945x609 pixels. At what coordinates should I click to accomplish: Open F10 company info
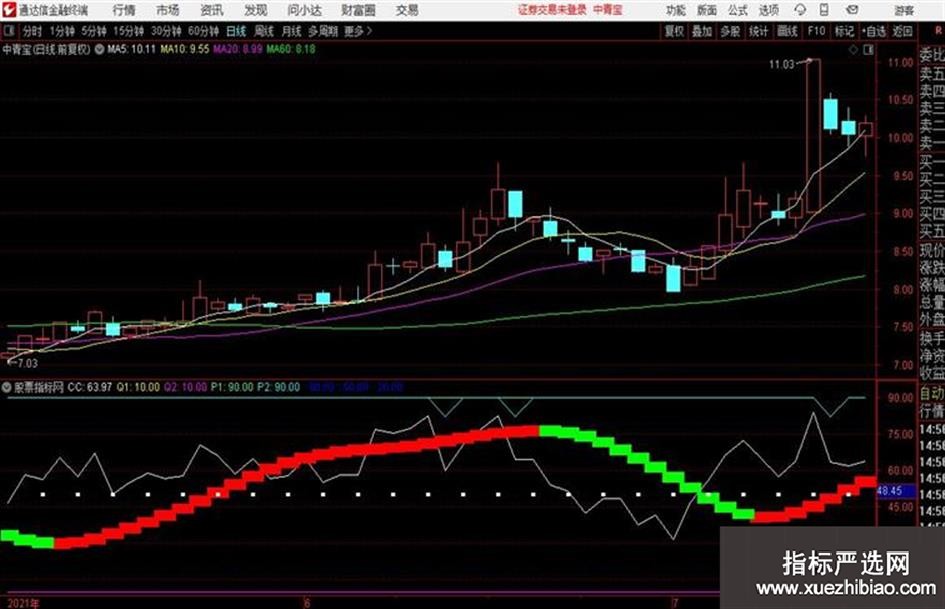click(x=816, y=31)
